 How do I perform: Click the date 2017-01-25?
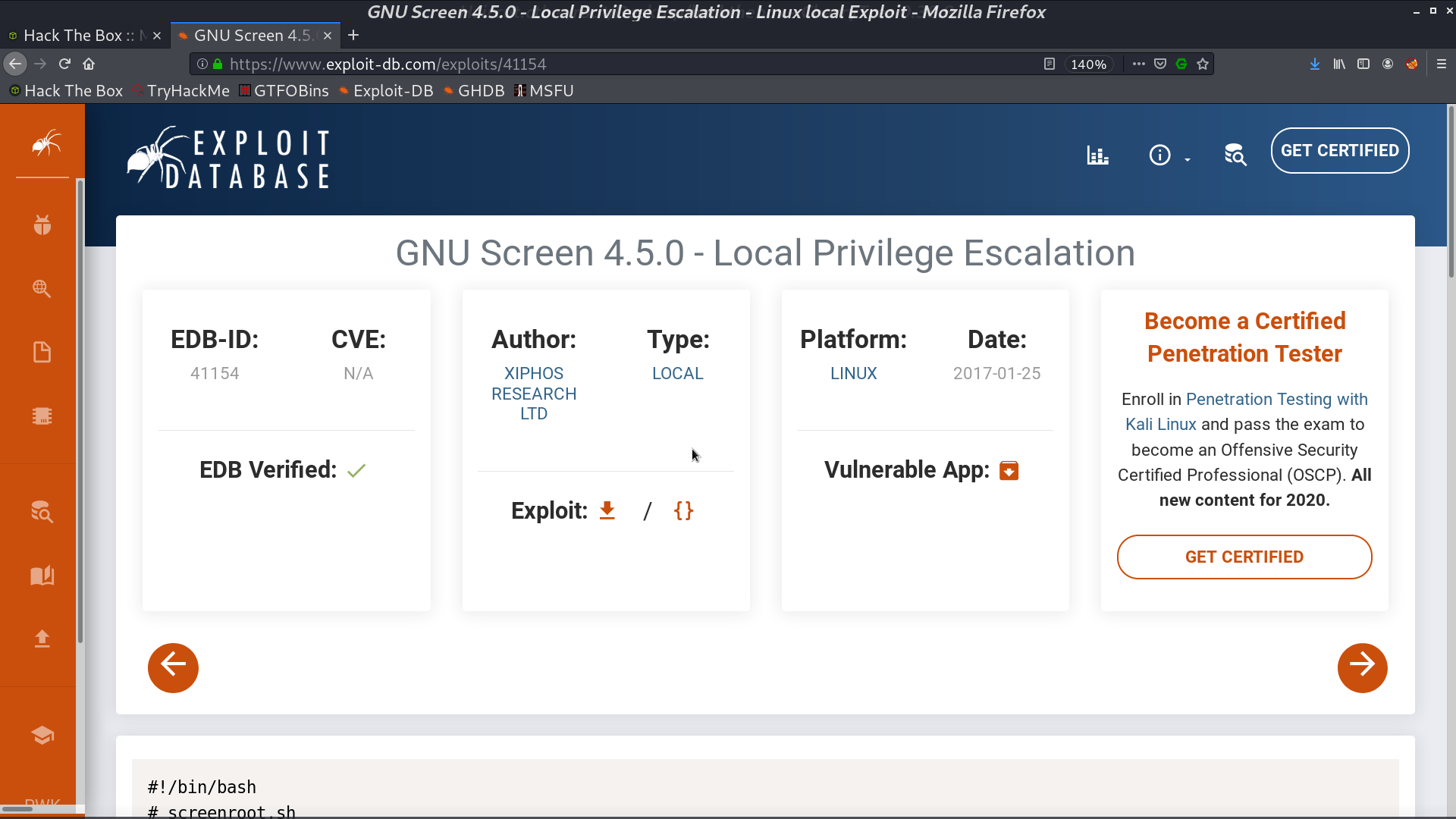996,373
